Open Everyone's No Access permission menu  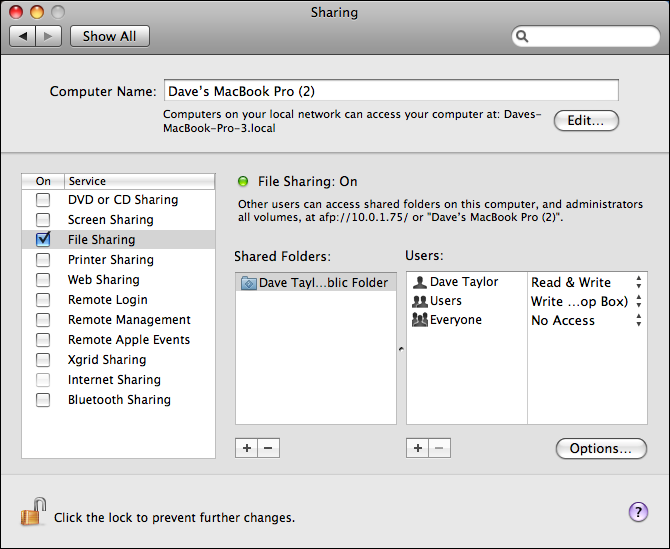587,320
